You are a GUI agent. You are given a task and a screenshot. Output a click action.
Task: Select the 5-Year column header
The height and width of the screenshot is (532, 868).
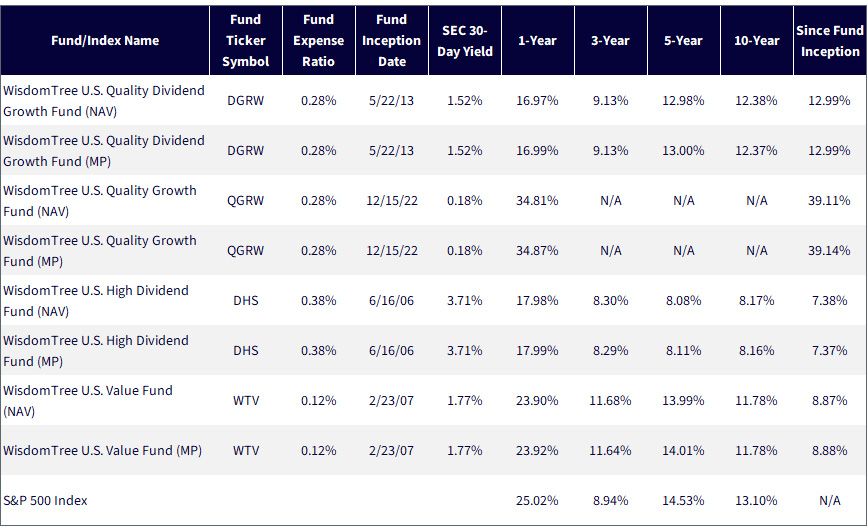coord(683,40)
